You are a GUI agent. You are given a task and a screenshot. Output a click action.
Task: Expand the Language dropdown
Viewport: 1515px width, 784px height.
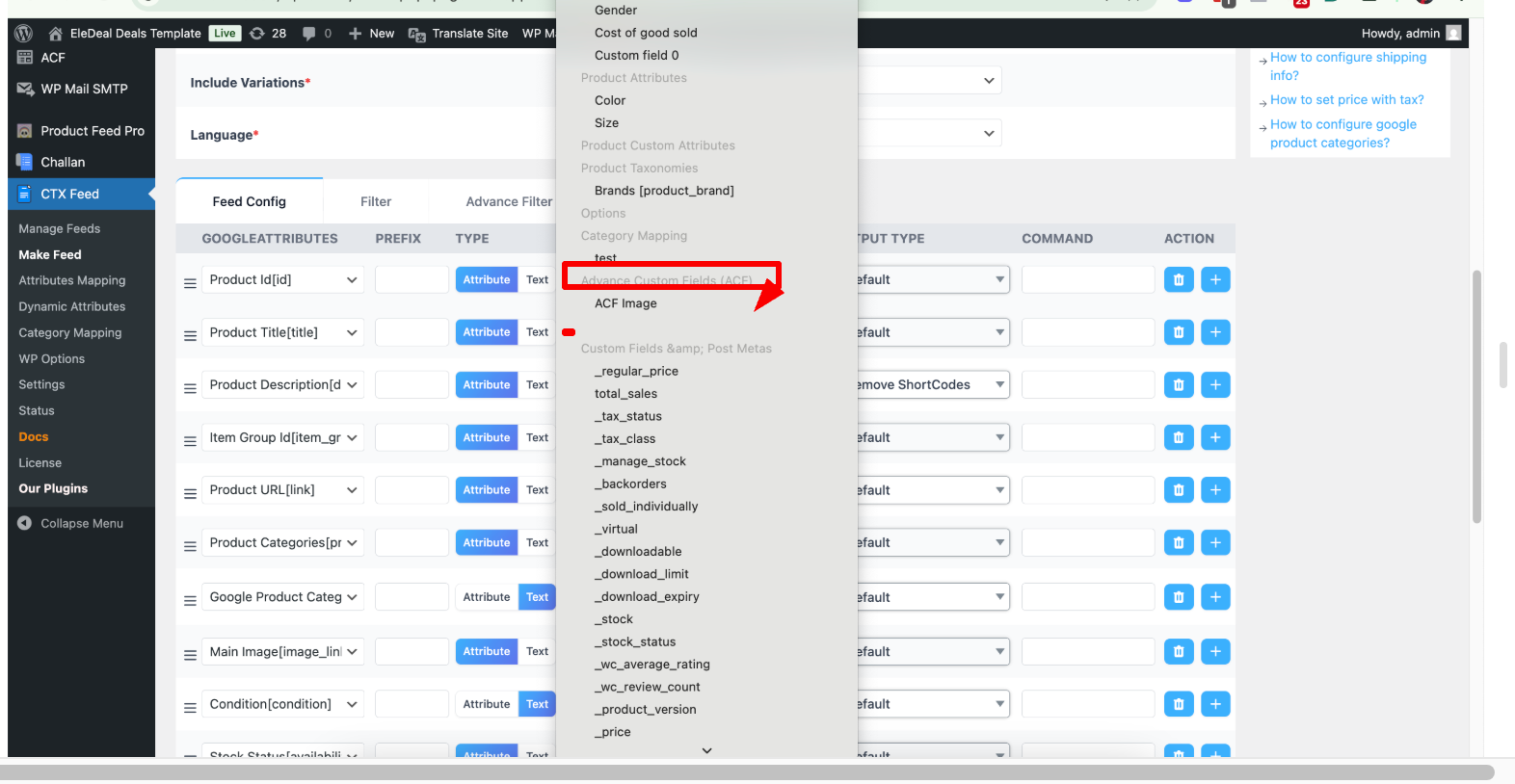pyautogui.click(x=930, y=133)
